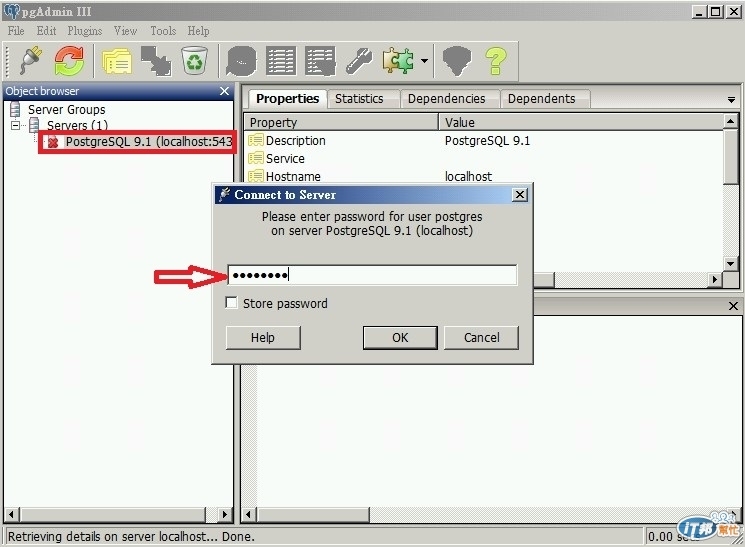Collapse the Servers (1) tree node

[x=16, y=125]
